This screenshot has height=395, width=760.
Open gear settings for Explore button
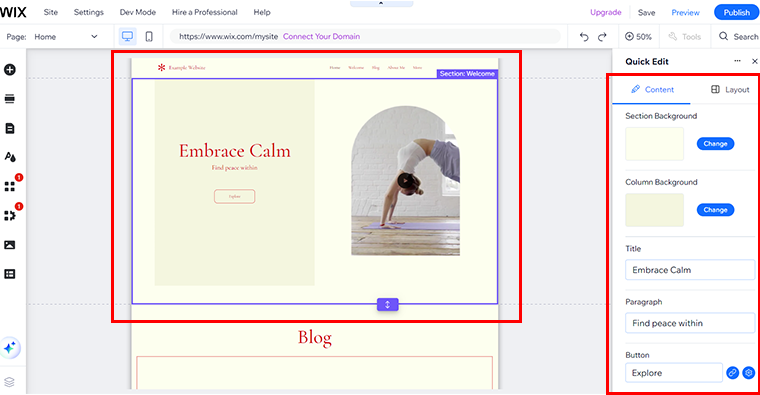749,373
